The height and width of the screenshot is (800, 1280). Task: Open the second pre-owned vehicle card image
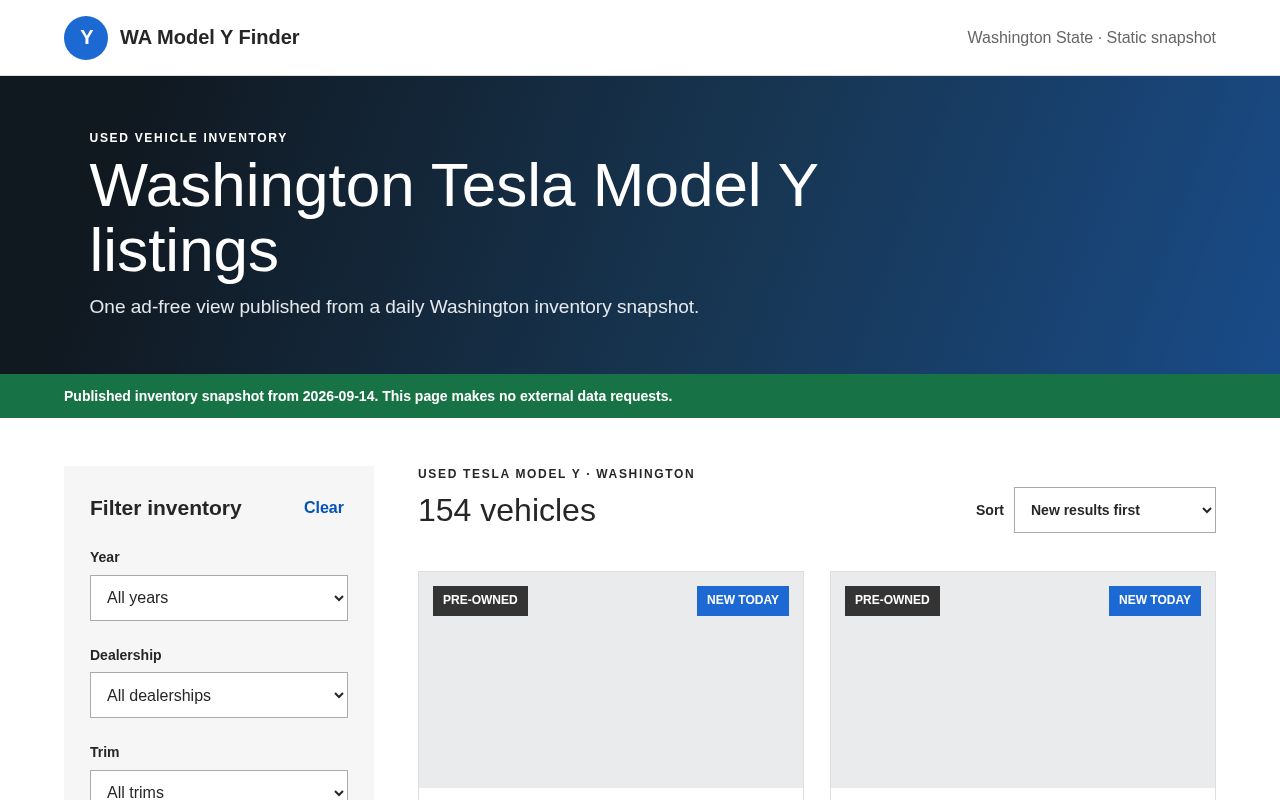coord(1023,680)
